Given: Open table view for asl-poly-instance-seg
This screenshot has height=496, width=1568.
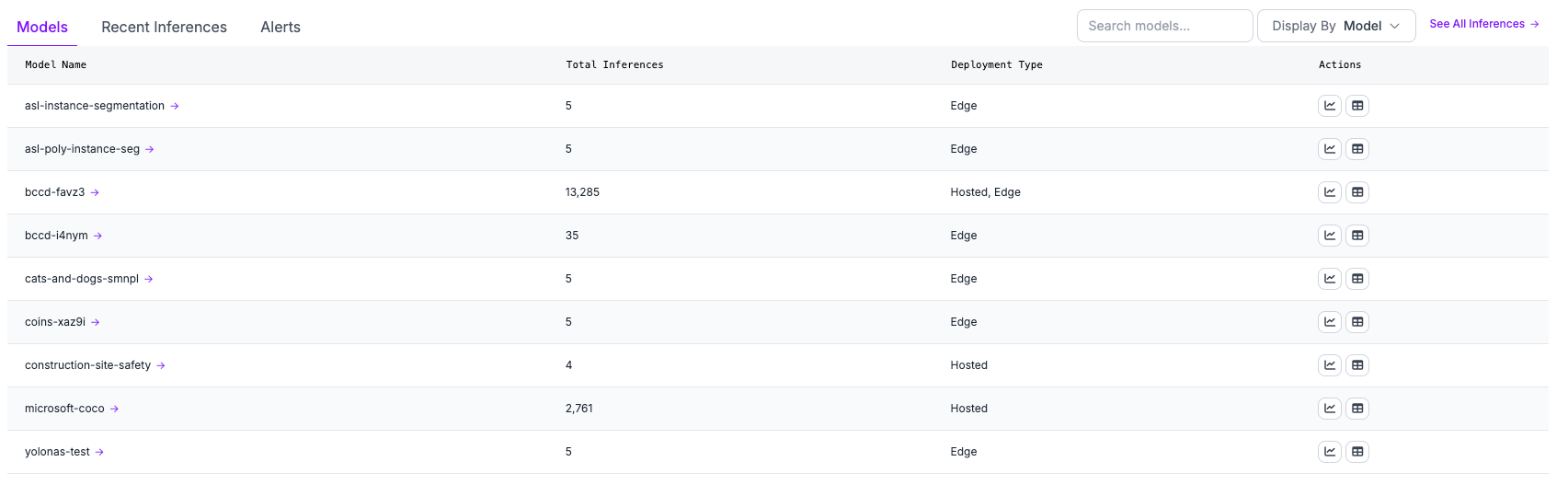Looking at the screenshot, I should point(1356,149).
